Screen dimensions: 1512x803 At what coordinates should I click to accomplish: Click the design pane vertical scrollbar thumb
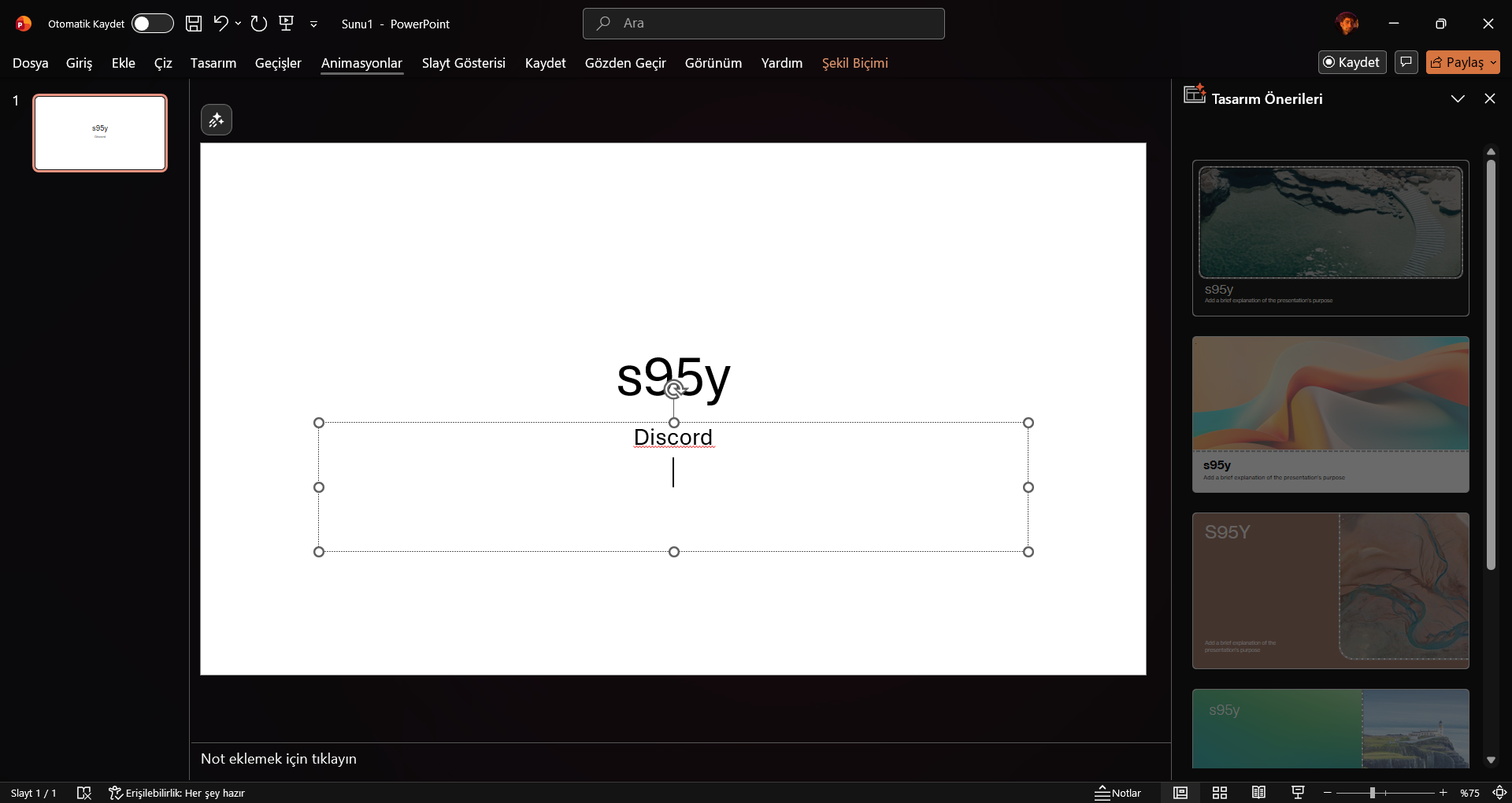click(x=1491, y=364)
